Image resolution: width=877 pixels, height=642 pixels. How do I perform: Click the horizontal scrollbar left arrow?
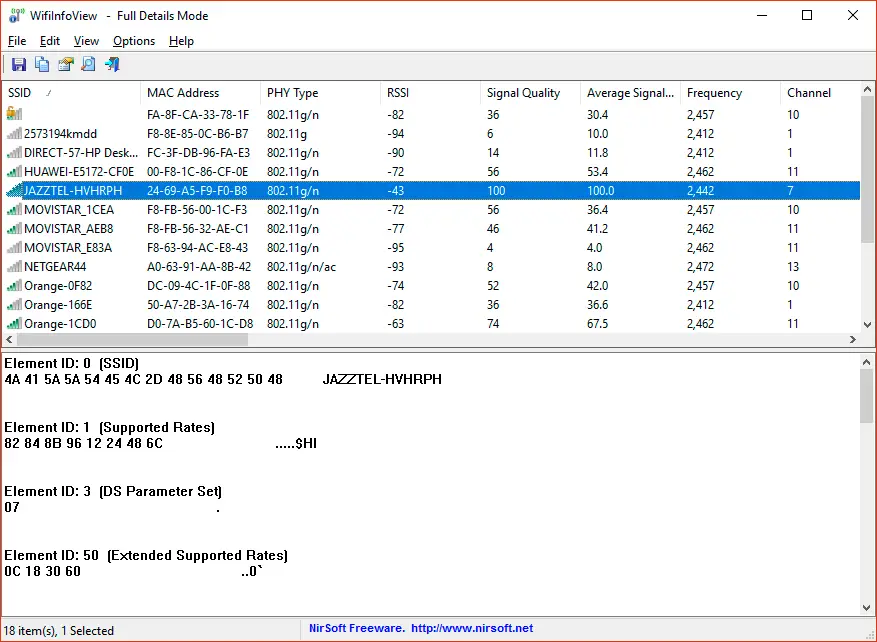click(9, 339)
